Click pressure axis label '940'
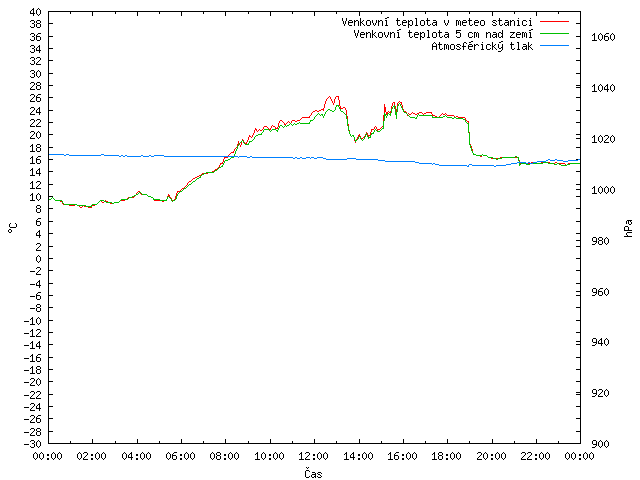The width and height of the screenshot is (640, 480). (x=600, y=342)
